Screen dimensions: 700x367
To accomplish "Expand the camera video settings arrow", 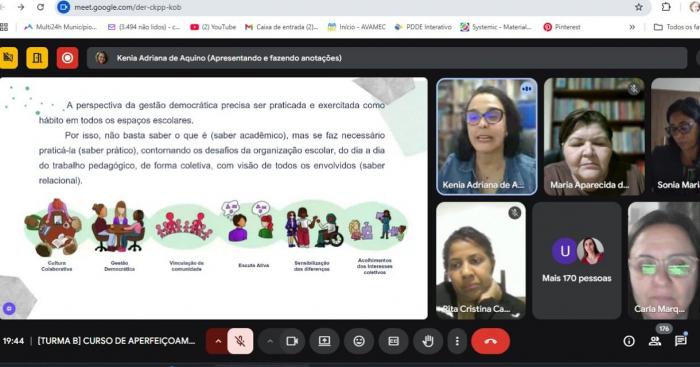I will click(270, 342).
